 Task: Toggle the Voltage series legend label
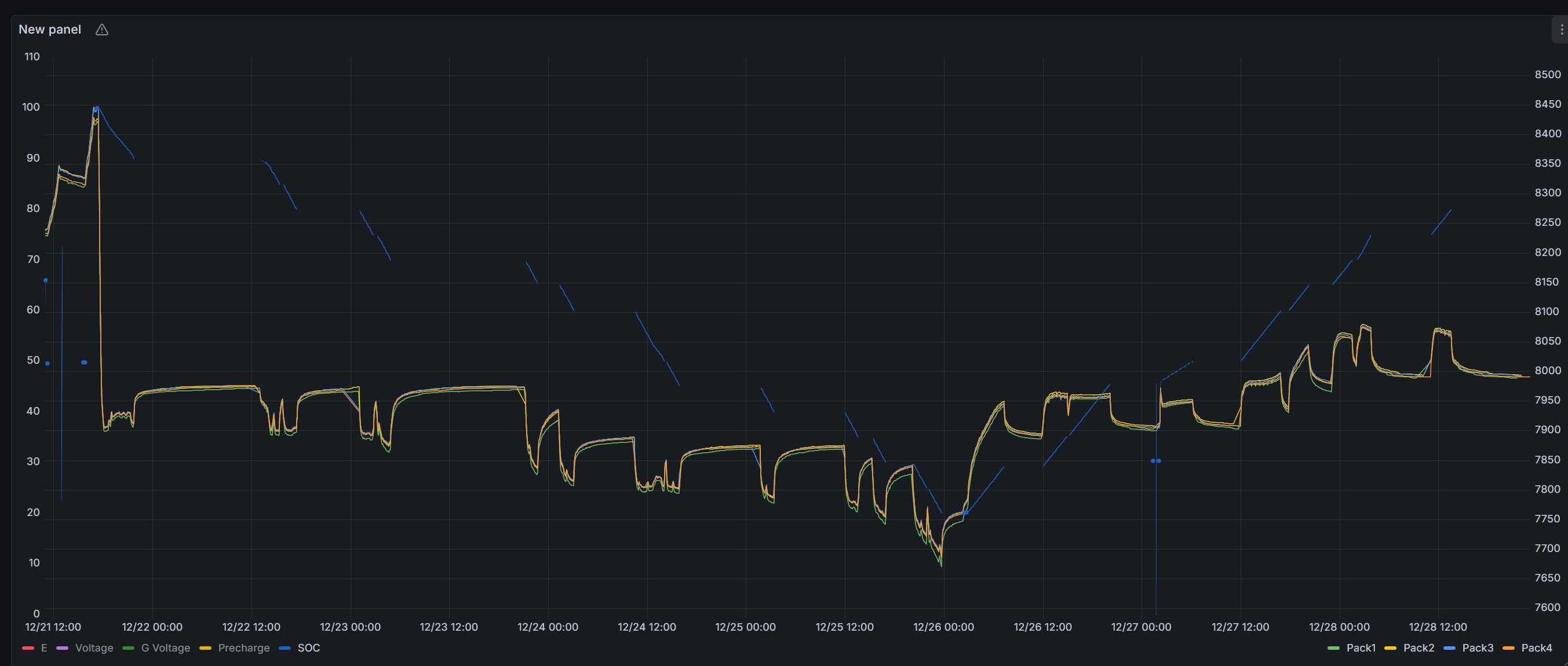[x=94, y=647]
